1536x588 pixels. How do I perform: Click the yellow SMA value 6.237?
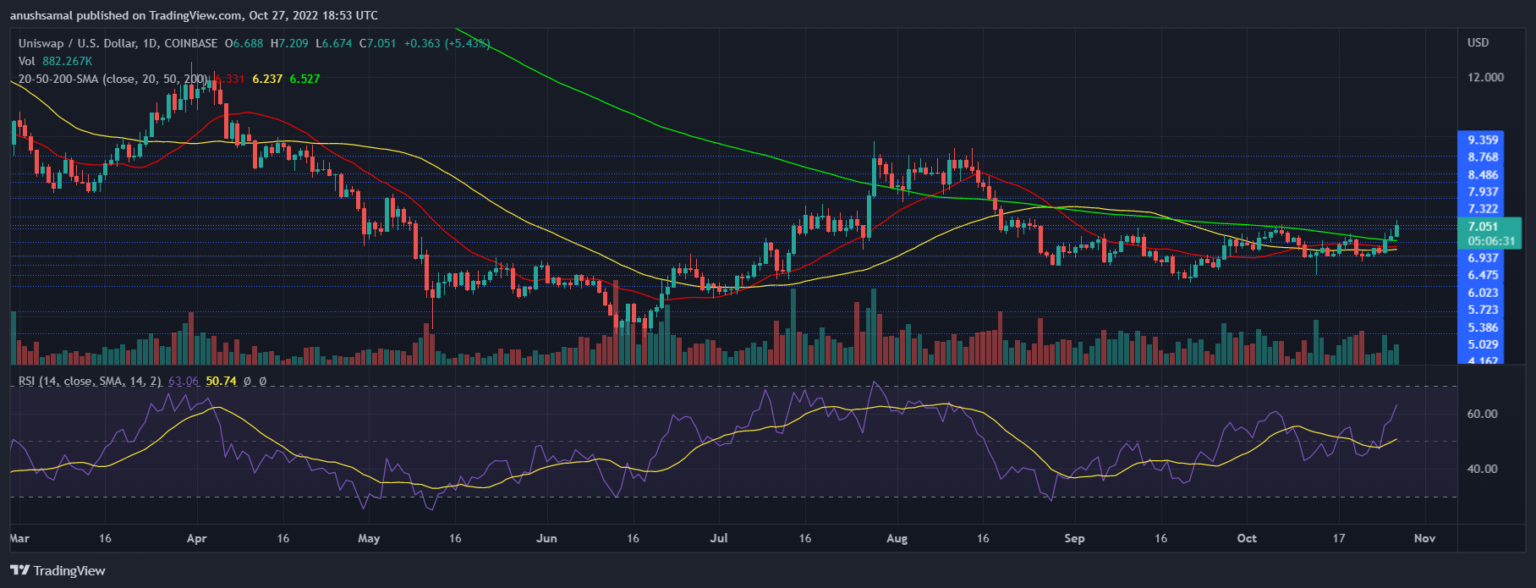click(266, 78)
